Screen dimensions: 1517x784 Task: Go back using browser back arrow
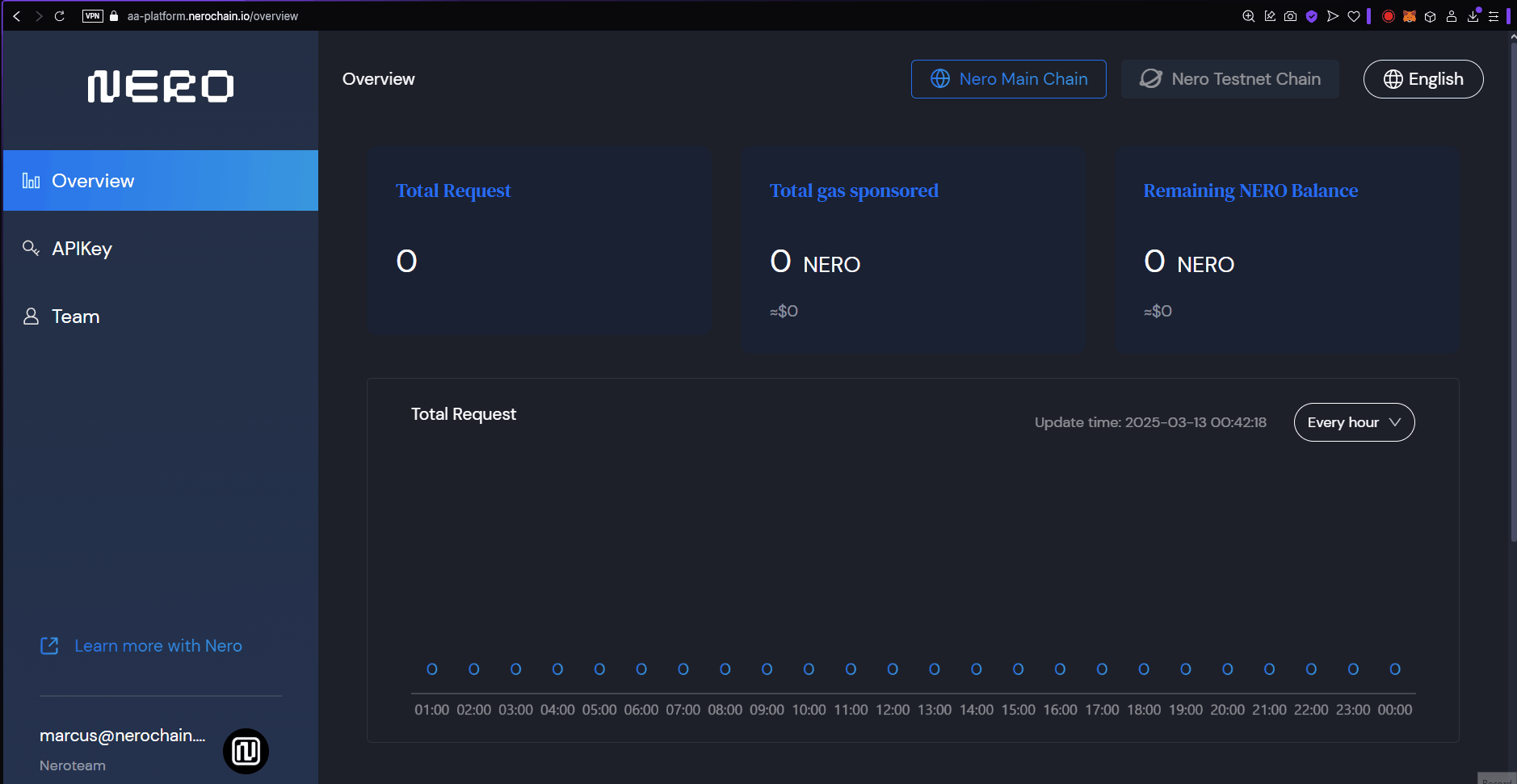pyautogui.click(x=16, y=16)
